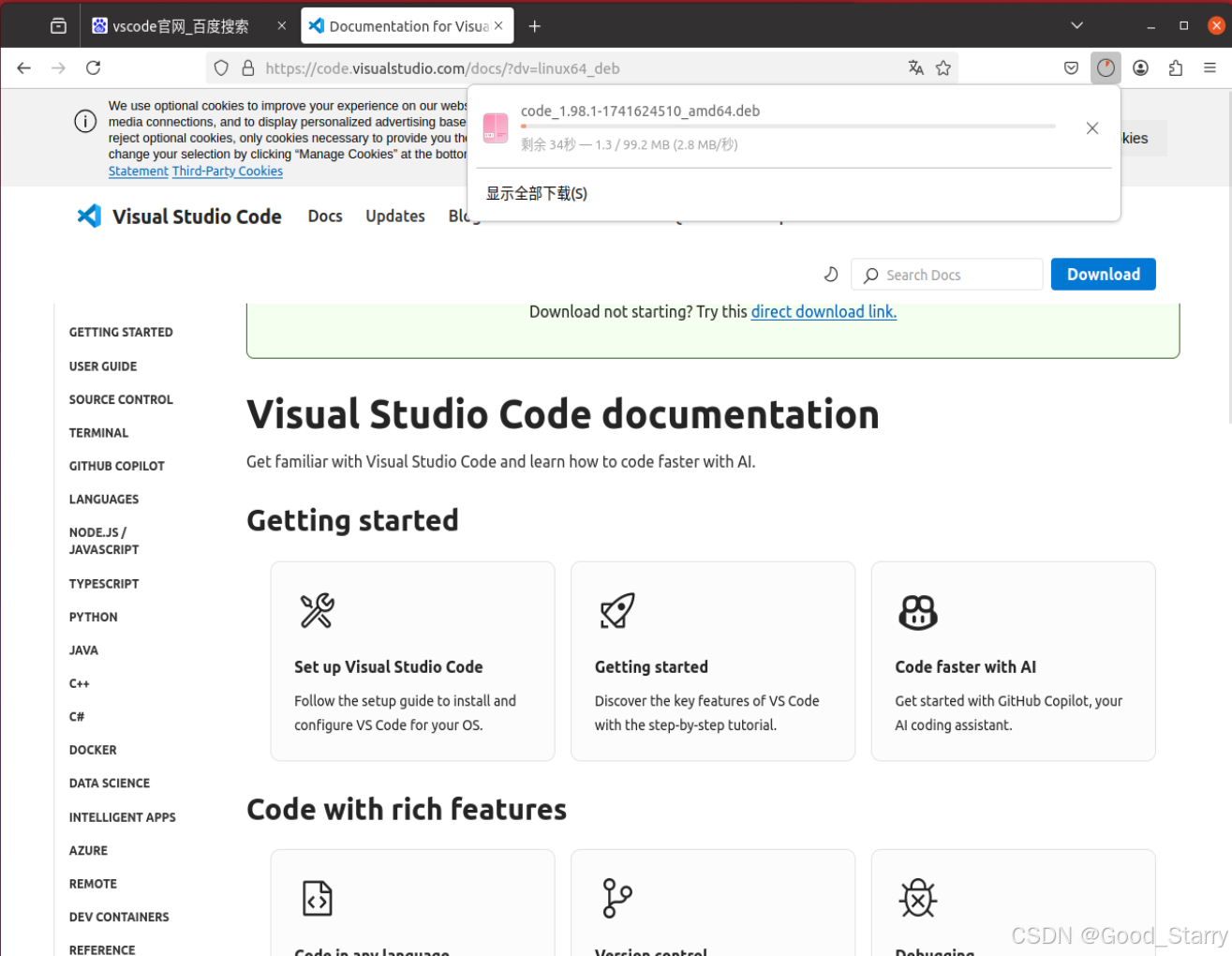
Task: Click the Search Docs input field
Action: (x=947, y=275)
